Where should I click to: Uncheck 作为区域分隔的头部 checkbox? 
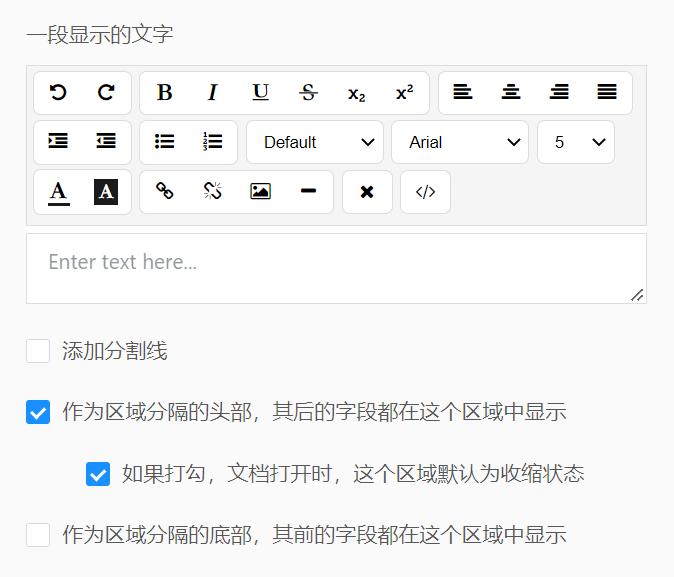38,412
